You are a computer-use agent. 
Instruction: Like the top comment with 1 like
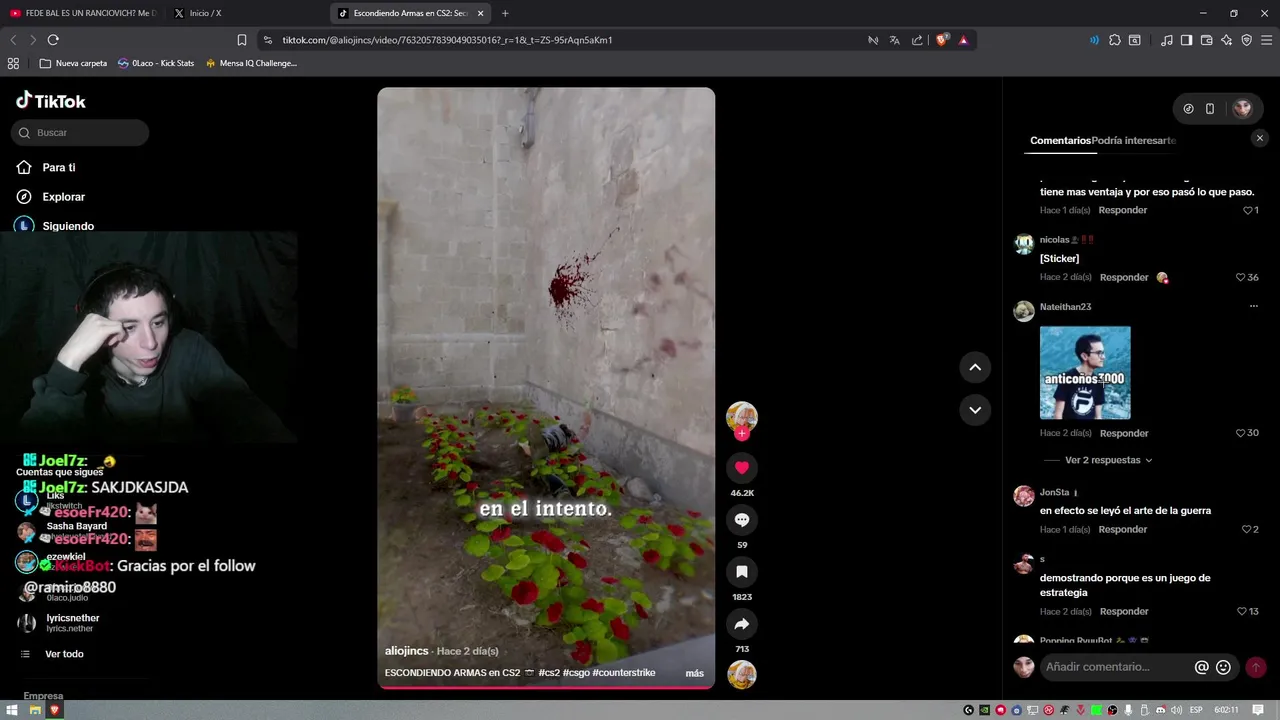[x=1247, y=210]
